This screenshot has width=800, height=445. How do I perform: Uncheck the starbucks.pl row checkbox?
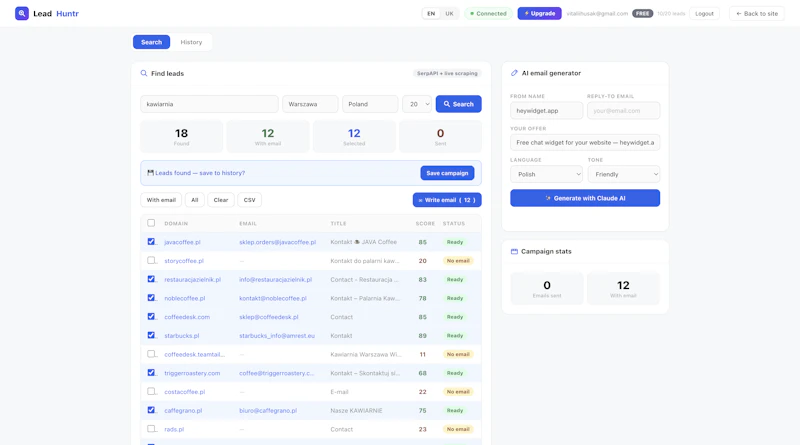click(x=151, y=335)
